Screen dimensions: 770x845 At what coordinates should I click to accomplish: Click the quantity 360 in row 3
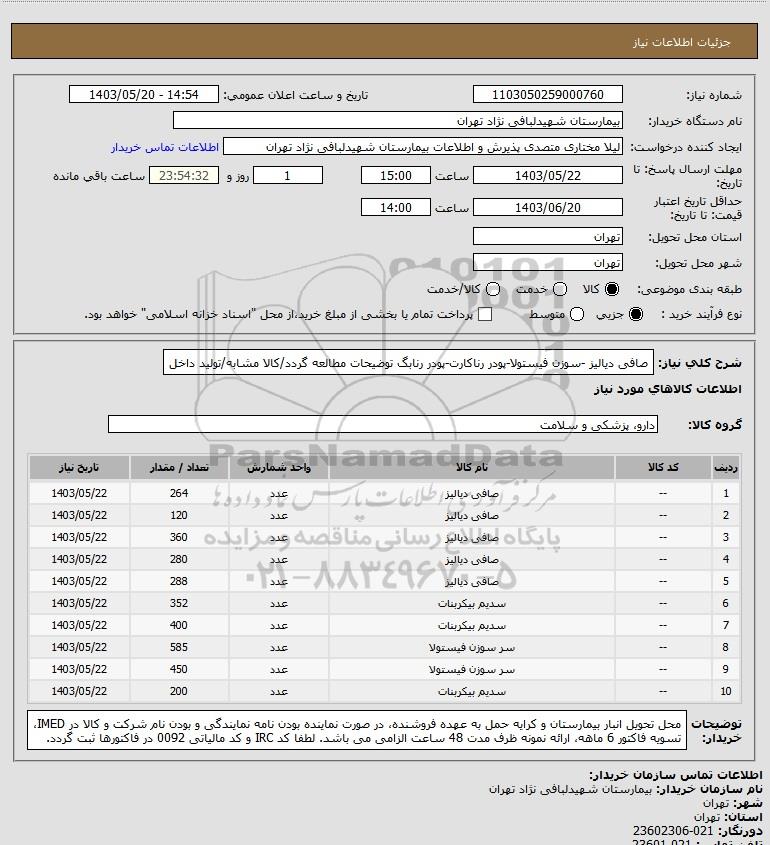[x=179, y=537]
